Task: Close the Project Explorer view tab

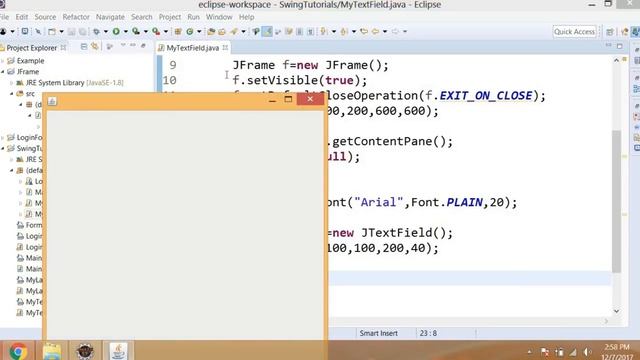Action: 63,48
